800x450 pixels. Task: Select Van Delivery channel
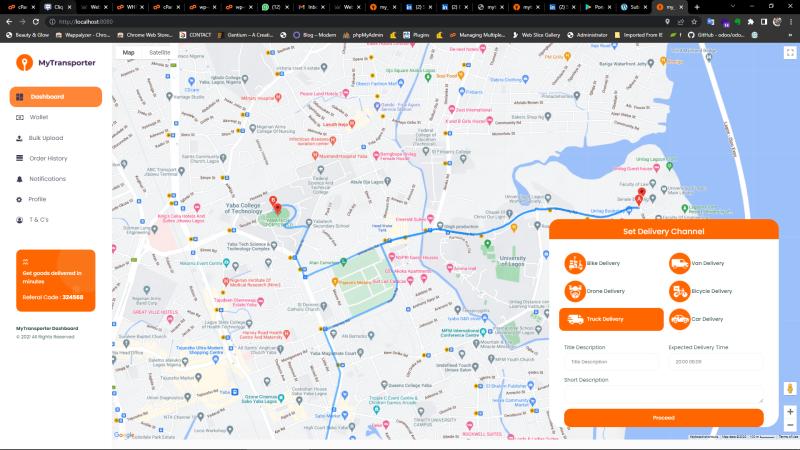pyautogui.click(x=696, y=263)
